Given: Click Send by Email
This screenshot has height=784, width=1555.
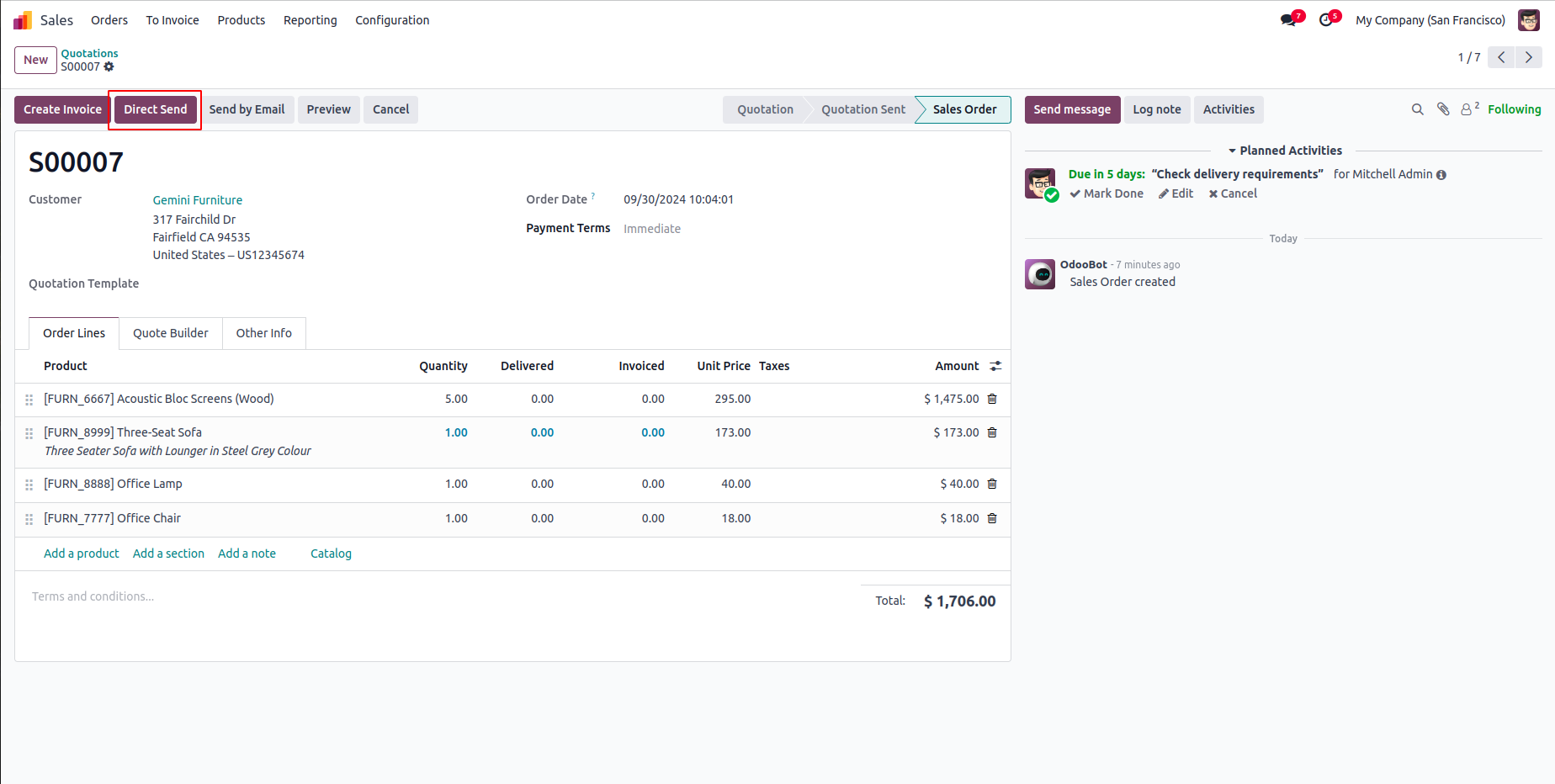Looking at the screenshot, I should (247, 109).
